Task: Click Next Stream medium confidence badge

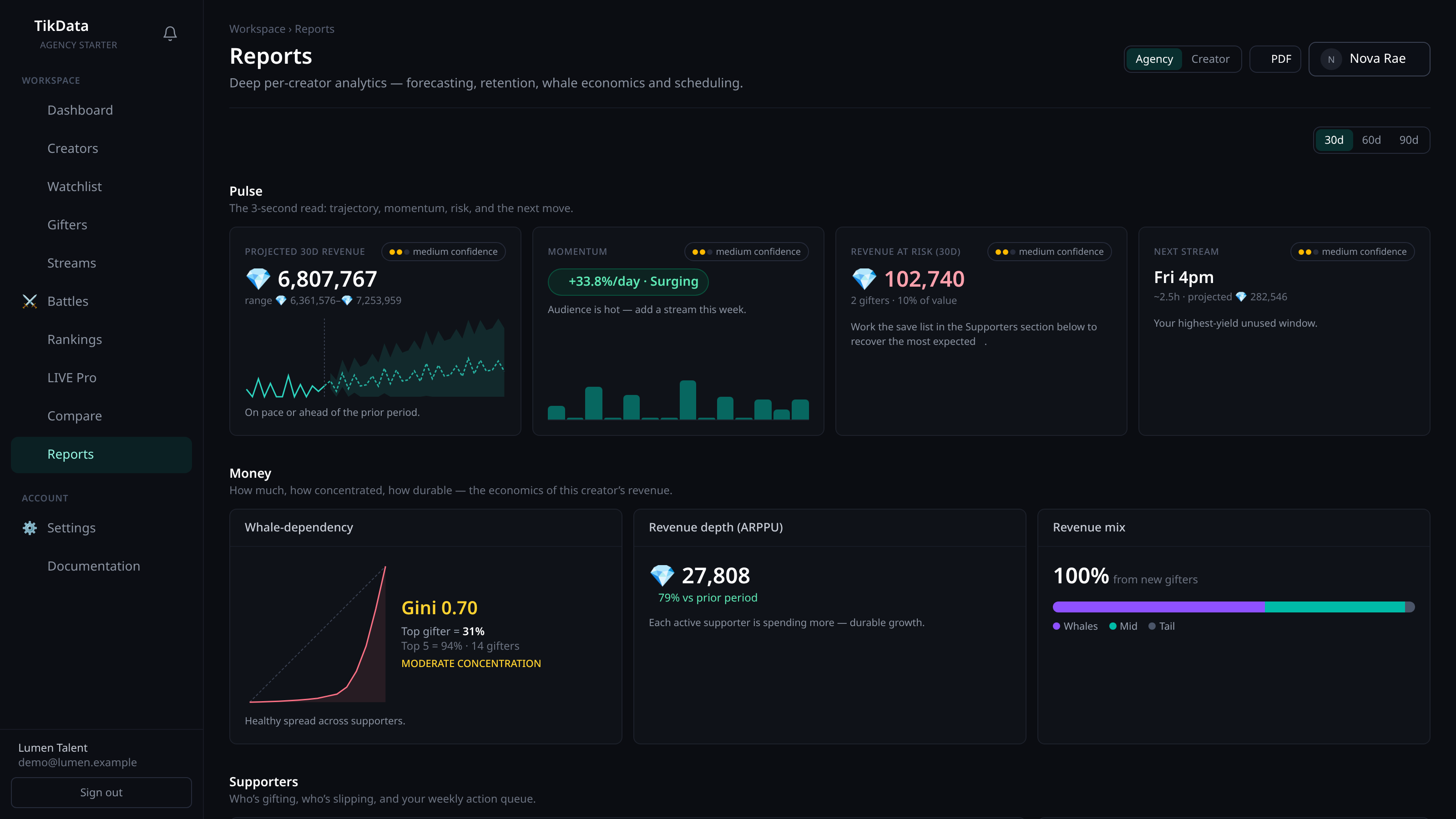Action: [x=1352, y=252]
